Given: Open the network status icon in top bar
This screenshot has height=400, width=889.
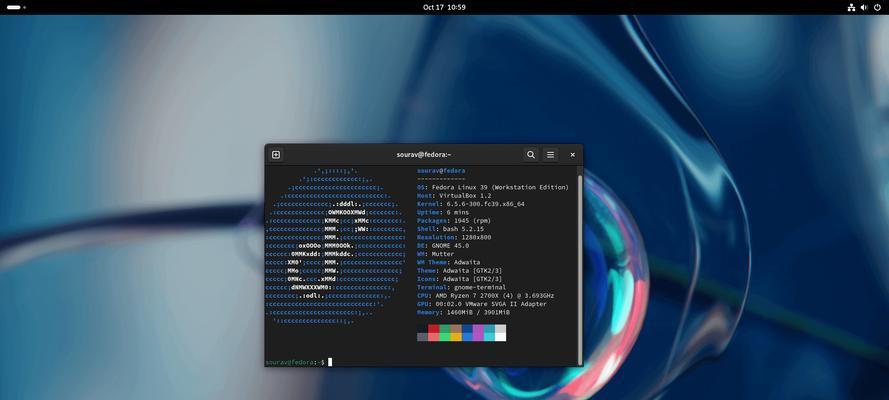Looking at the screenshot, I should click(851, 7).
